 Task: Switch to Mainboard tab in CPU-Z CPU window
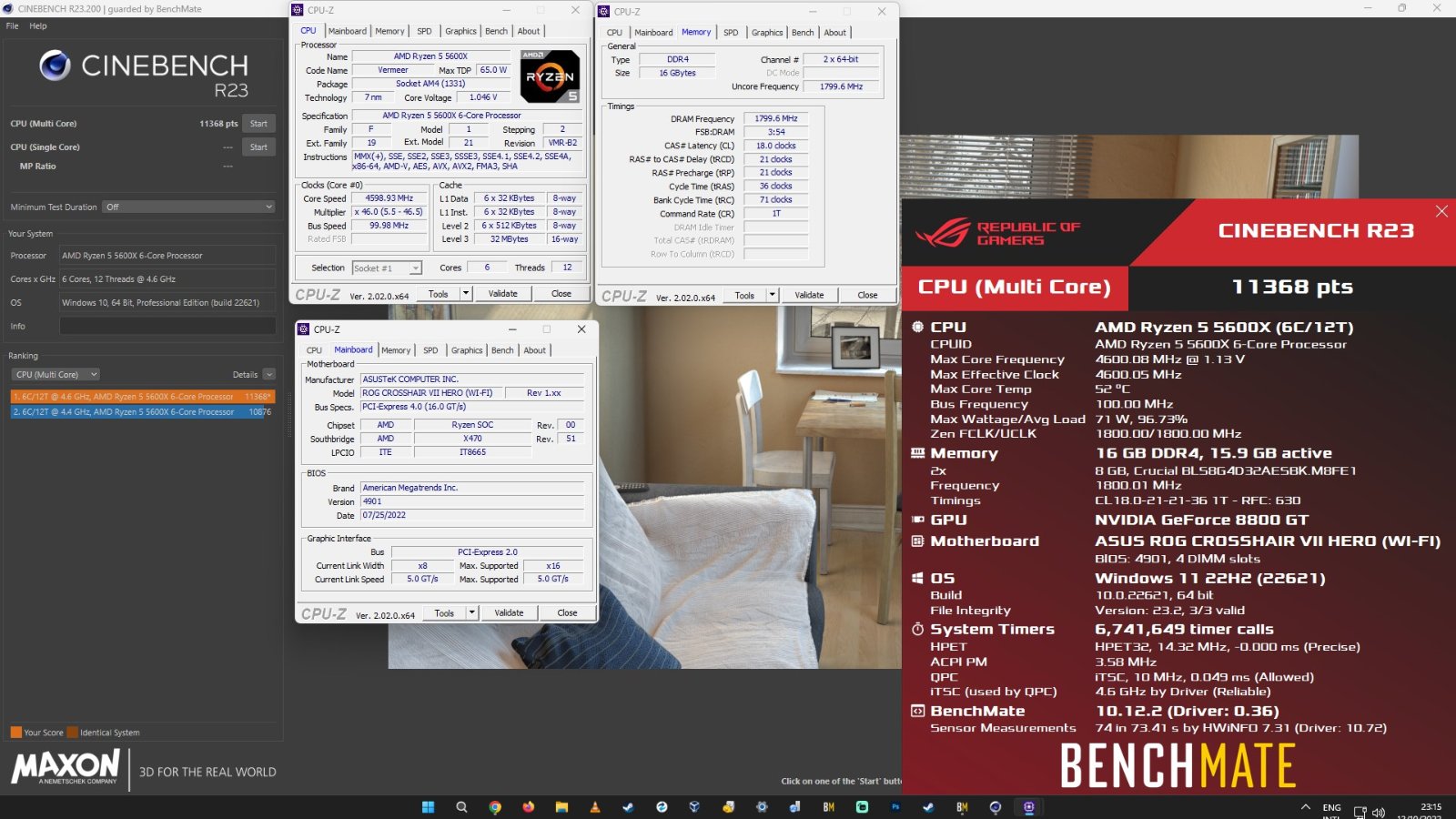coord(348,31)
